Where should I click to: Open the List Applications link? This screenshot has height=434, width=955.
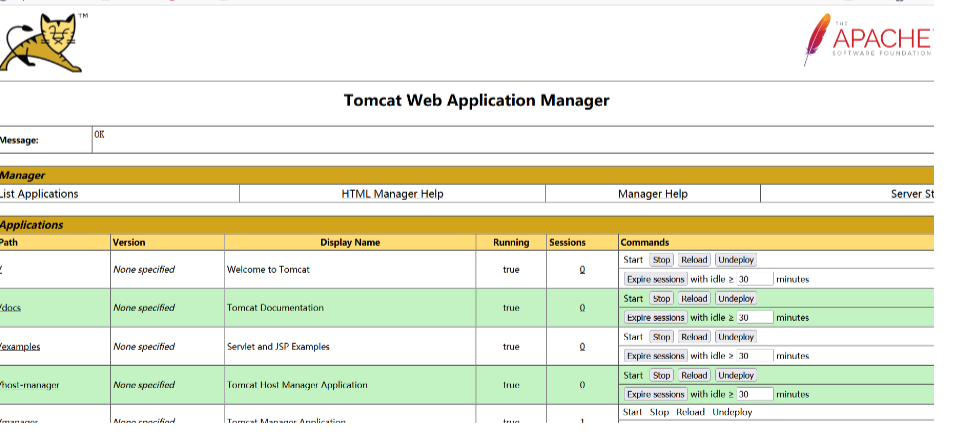(40, 194)
